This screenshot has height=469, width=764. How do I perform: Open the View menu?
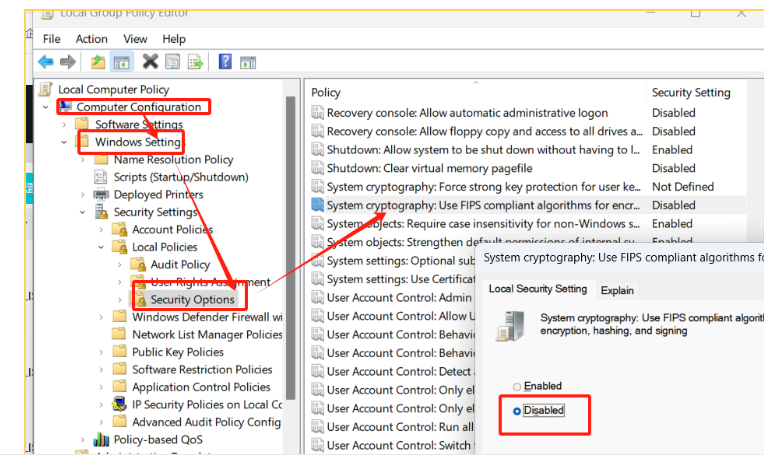coord(135,39)
